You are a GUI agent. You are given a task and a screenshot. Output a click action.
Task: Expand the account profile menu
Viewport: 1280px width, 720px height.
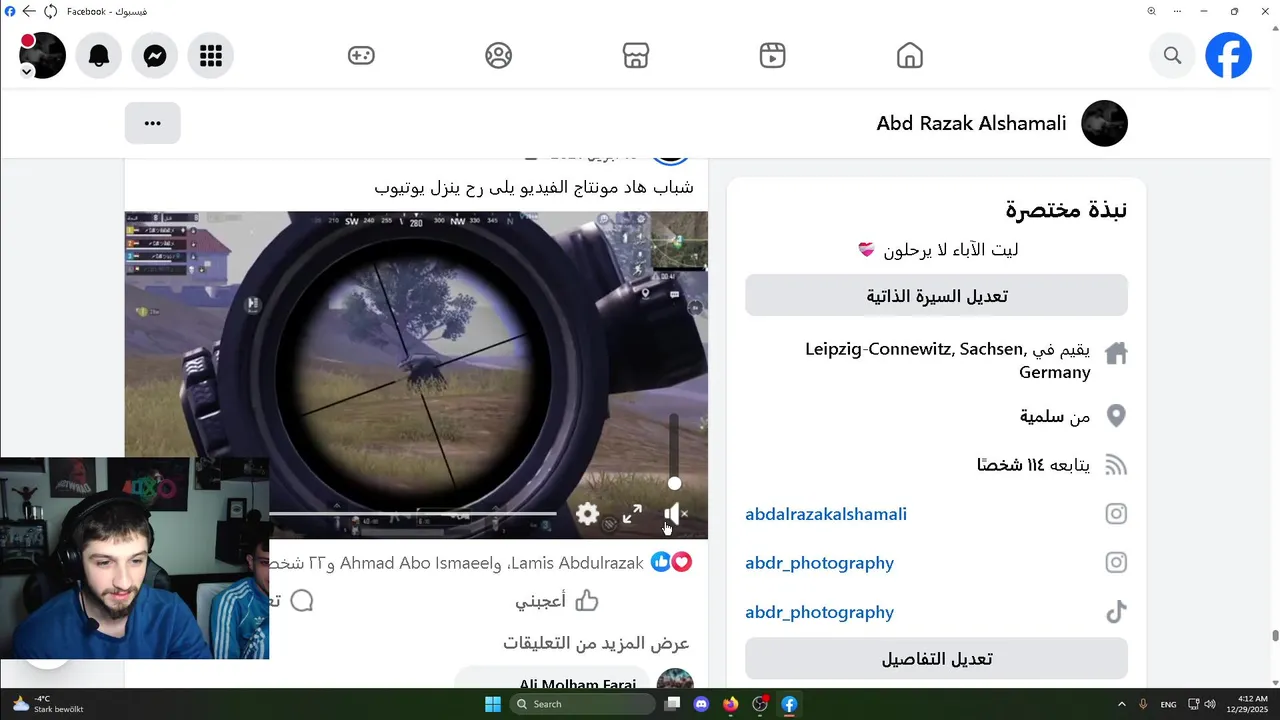[x=42, y=56]
